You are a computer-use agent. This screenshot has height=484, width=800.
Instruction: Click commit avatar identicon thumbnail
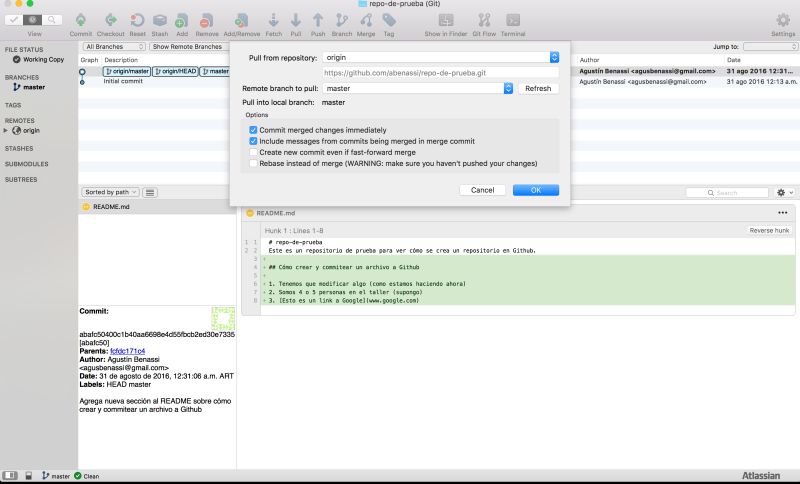pos(223,318)
